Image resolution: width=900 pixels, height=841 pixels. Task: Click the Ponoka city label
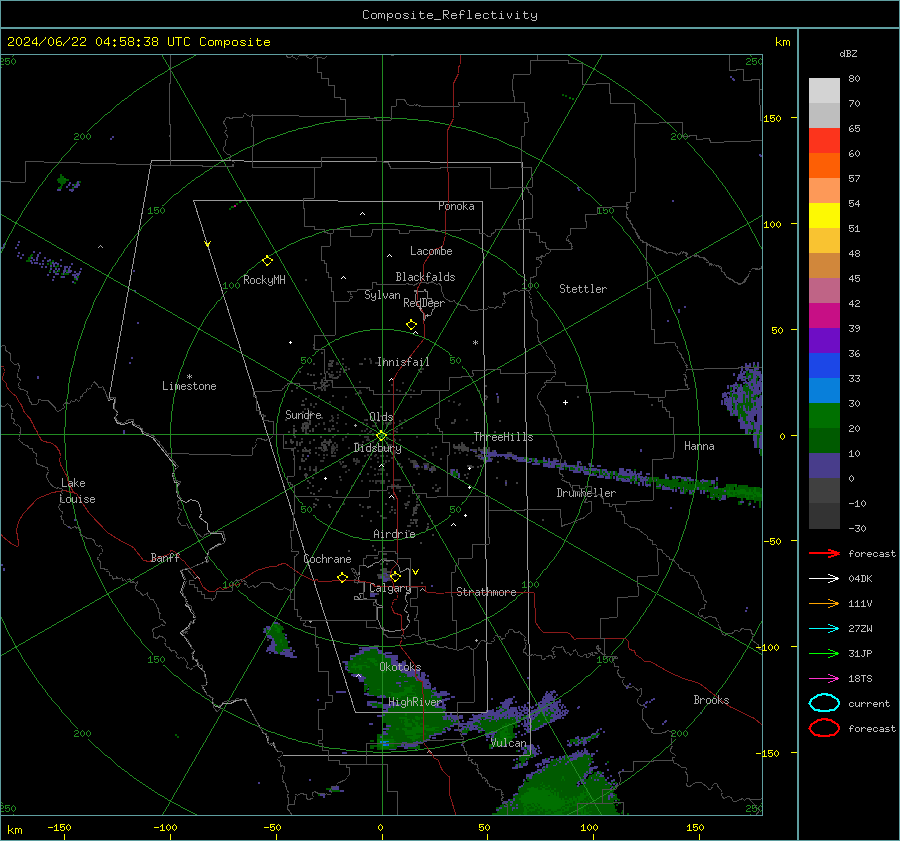(x=456, y=206)
